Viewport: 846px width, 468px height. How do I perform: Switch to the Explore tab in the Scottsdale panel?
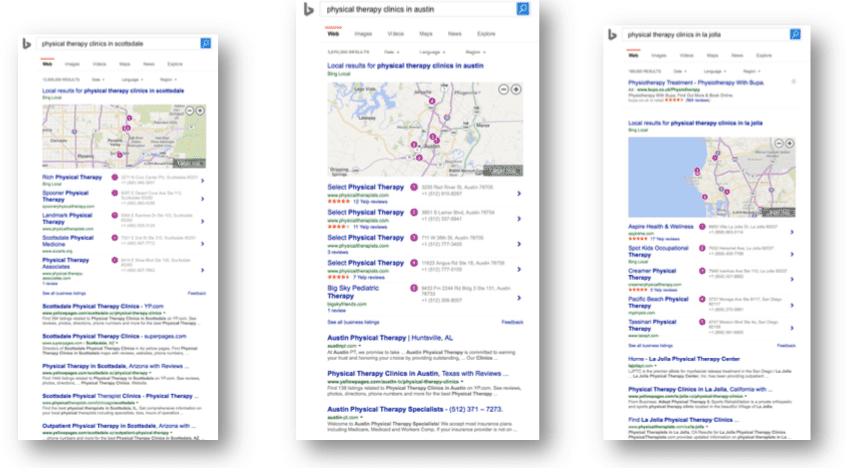tap(175, 64)
